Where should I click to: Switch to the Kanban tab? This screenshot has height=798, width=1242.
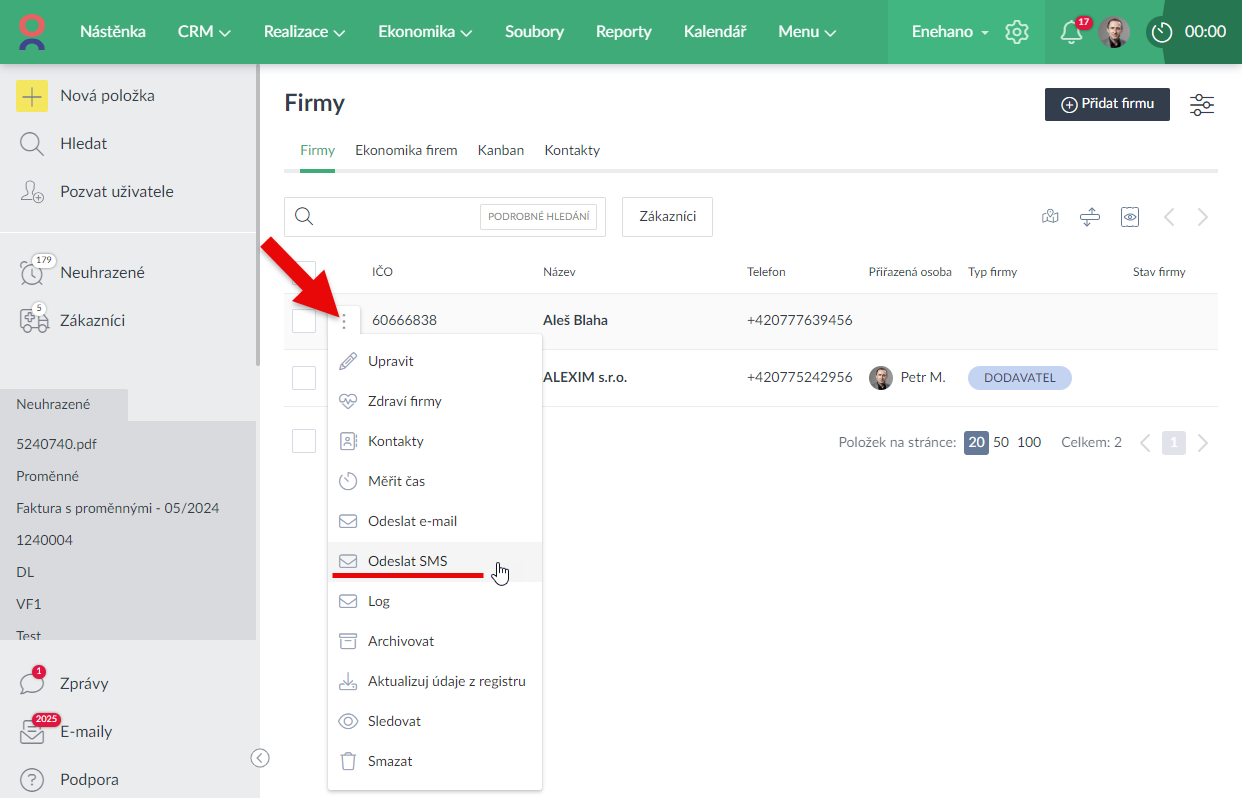[x=501, y=150]
